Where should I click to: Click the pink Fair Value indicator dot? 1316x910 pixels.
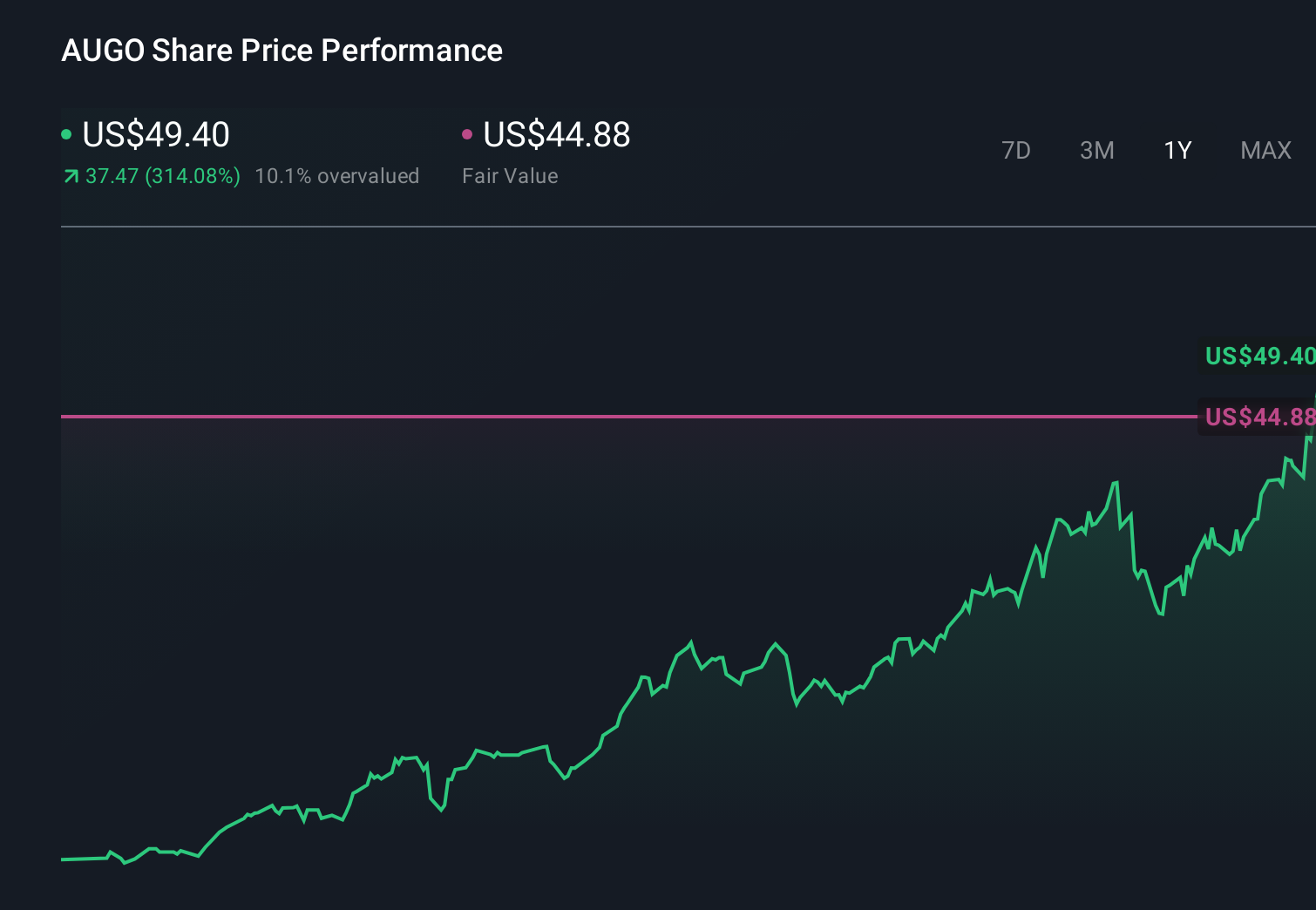468,134
